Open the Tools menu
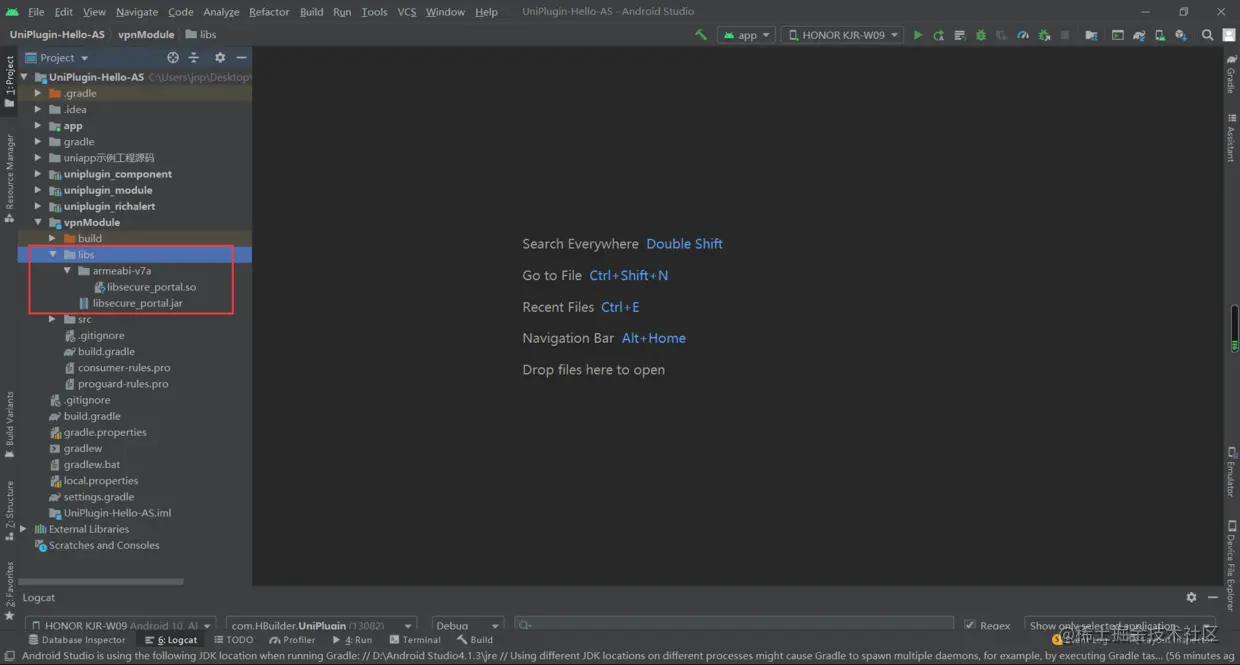The height and width of the screenshot is (665, 1240). pos(374,12)
